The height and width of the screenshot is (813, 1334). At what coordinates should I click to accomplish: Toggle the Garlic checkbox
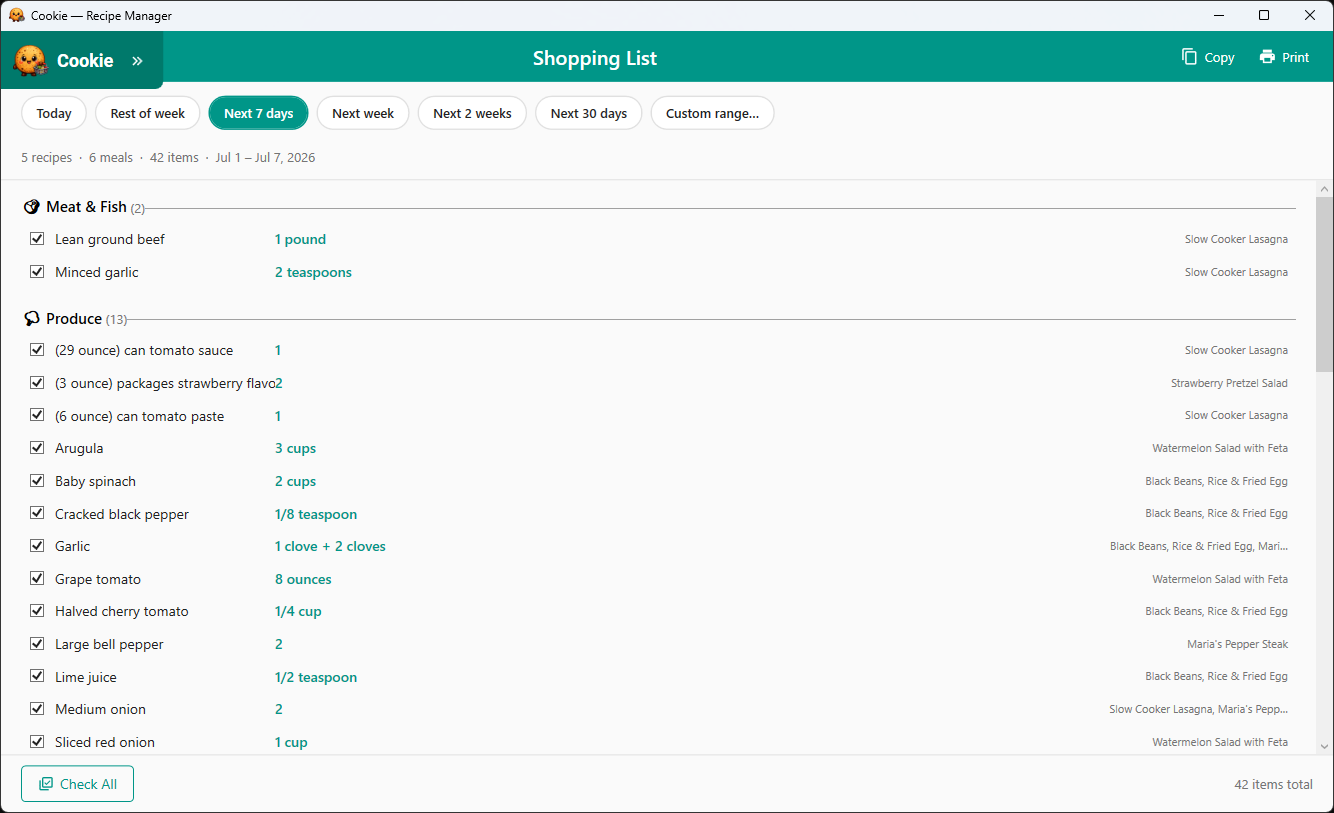point(37,546)
